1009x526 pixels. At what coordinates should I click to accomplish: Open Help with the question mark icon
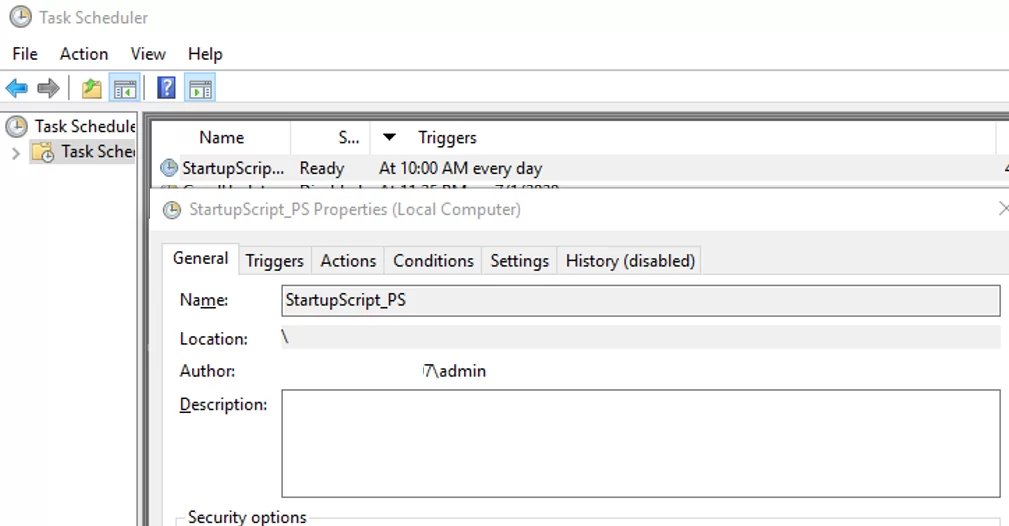click(x=166, y=88)
